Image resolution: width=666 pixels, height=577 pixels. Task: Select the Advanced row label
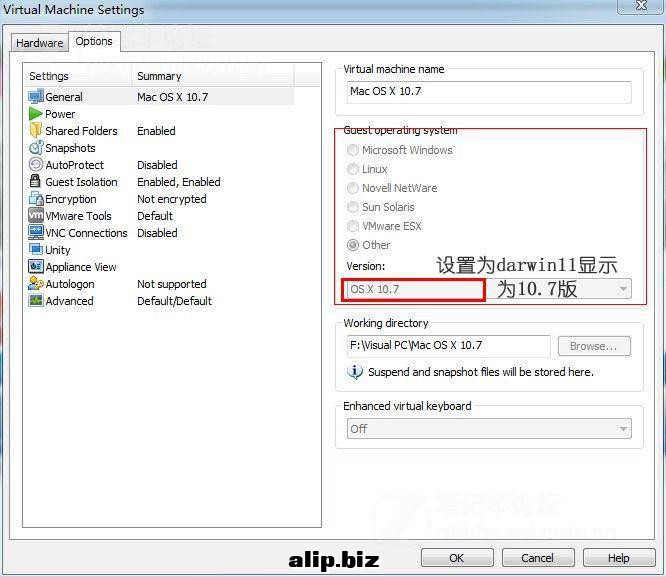coord(70,301)
